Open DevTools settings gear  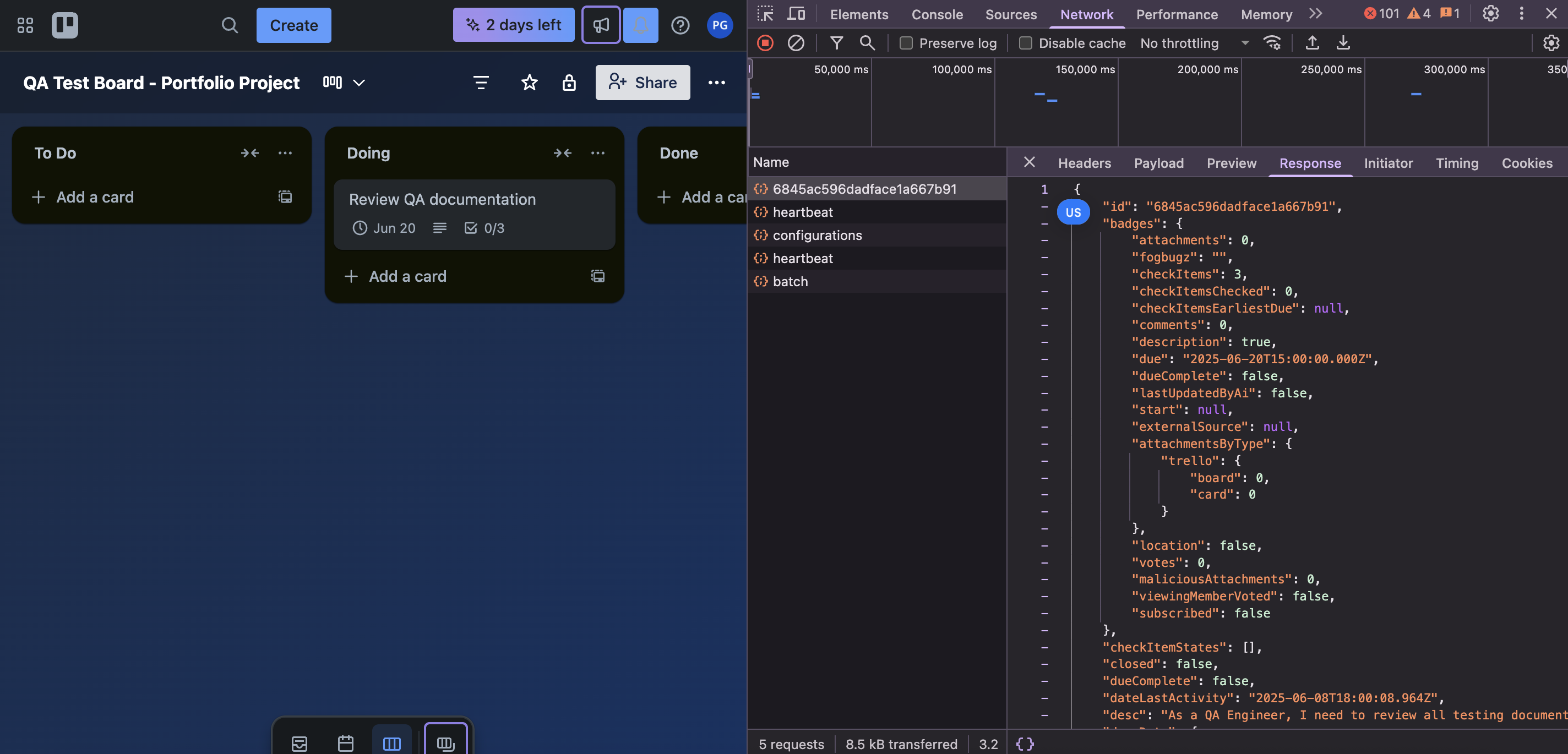click(x=1490, y=13)
